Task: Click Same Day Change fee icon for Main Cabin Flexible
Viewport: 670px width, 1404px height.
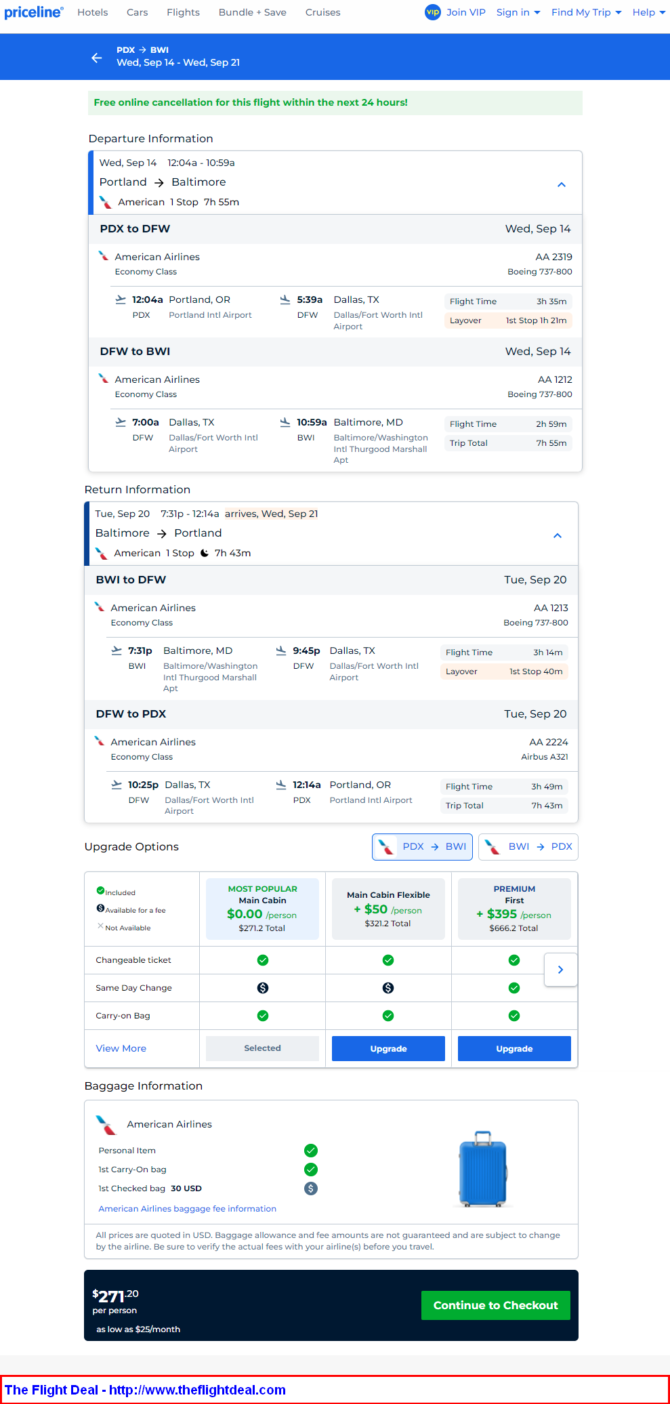Action: pos(388,988)
